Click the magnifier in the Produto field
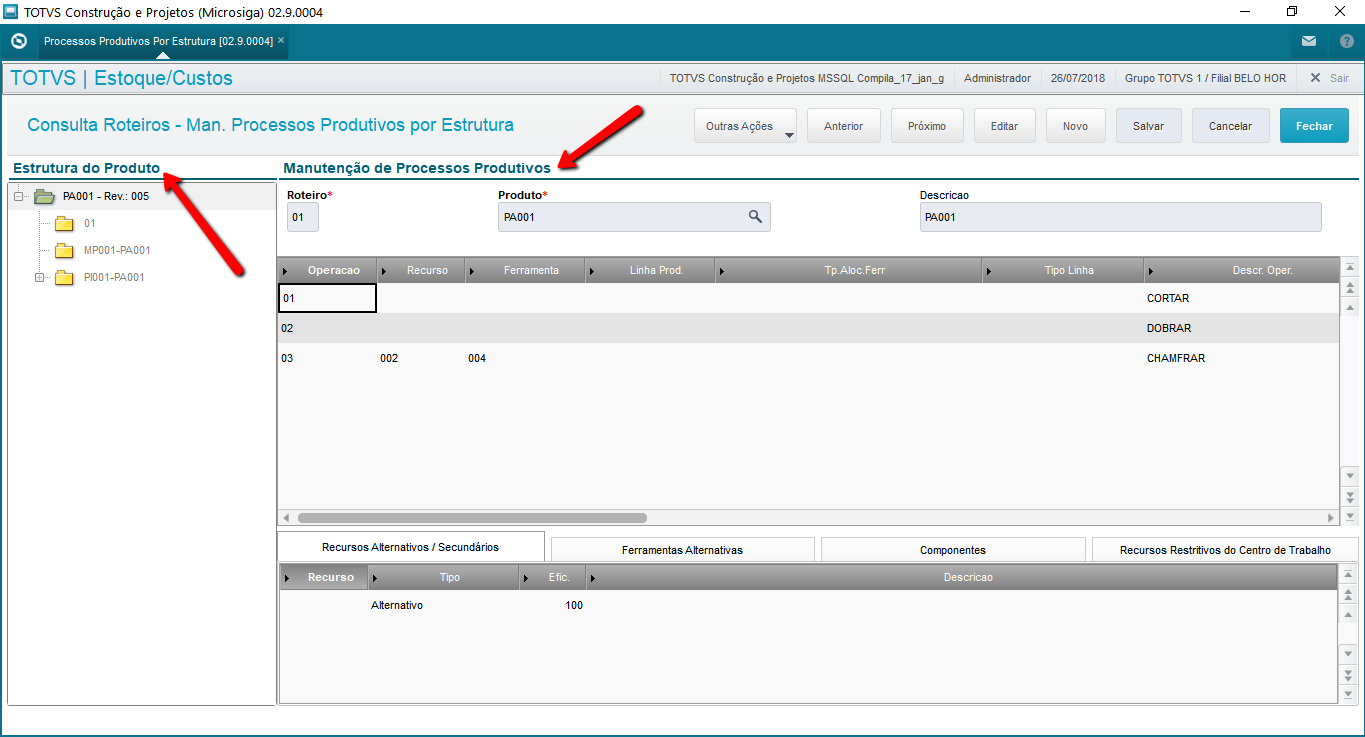This screenshot has width=1365, height=737. coord(756,217)
